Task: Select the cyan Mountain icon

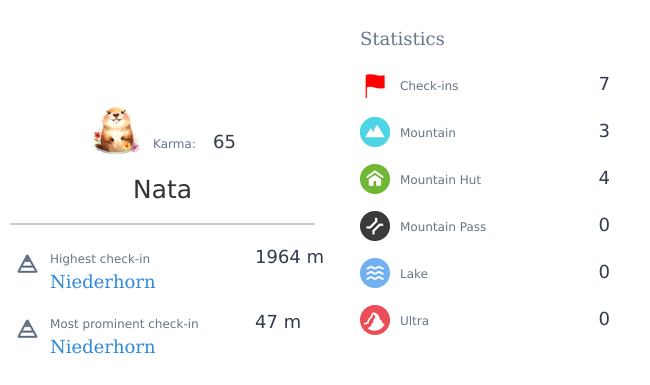Action: click(x=375, y=132)
